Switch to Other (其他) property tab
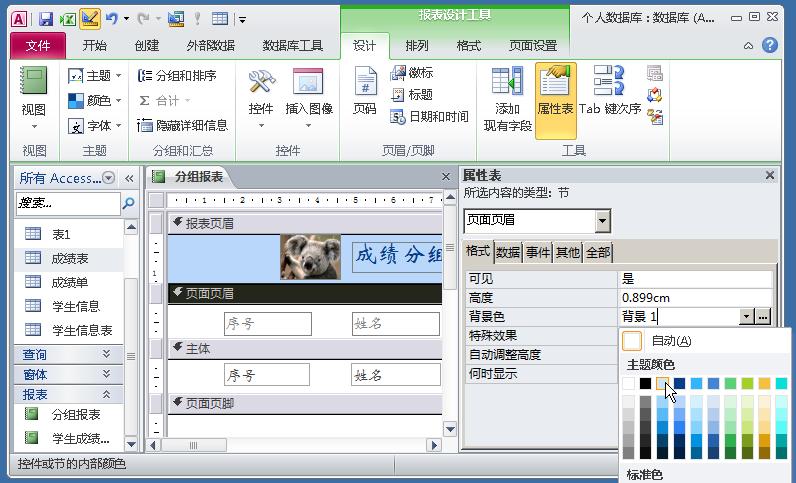The height and width of the screenshot is (483, 796). [x=568, y=252]
